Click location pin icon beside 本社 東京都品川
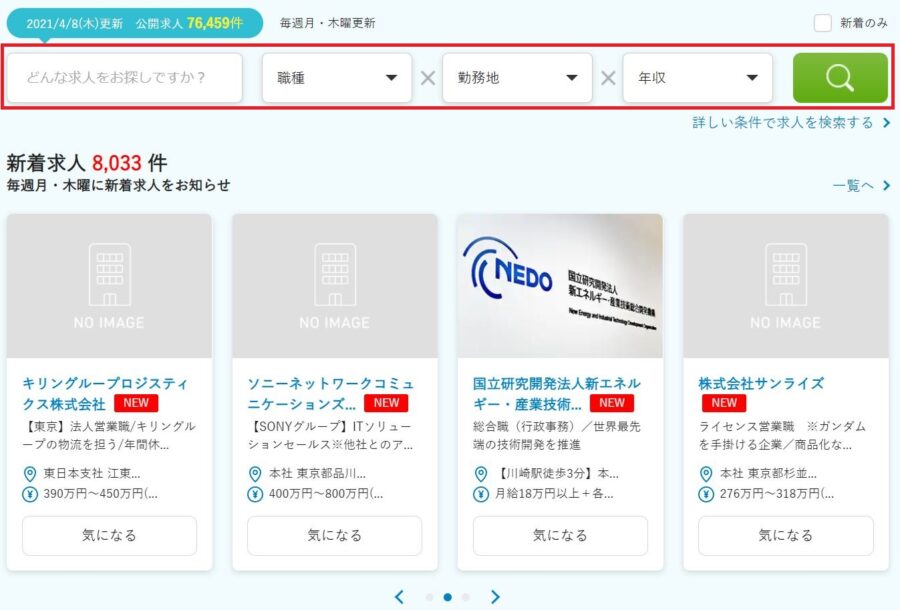The height and width of the screenshot is (610, 900). click(255, 474)
